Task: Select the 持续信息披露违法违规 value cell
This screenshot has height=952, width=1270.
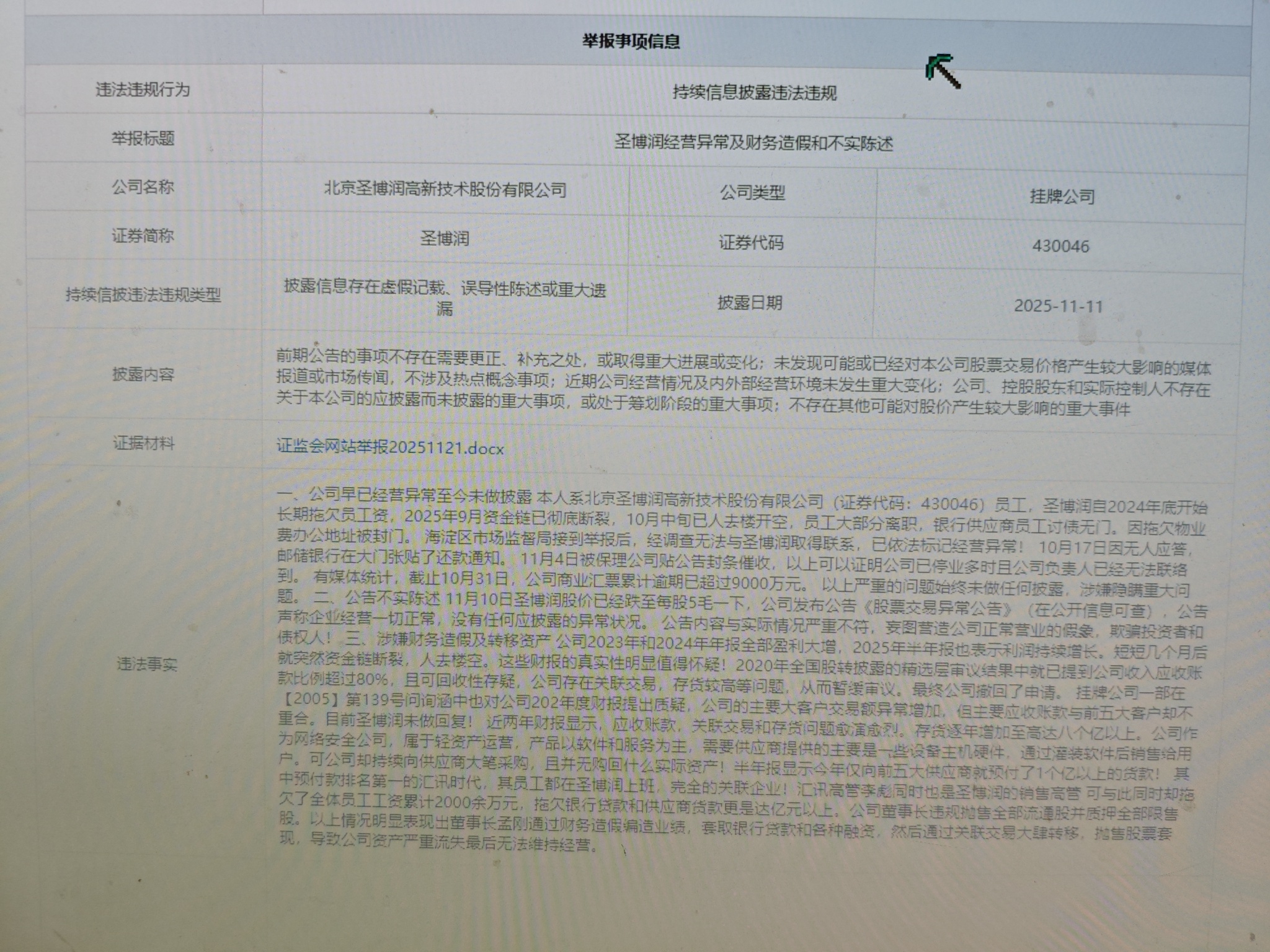Action: point(755,94)
